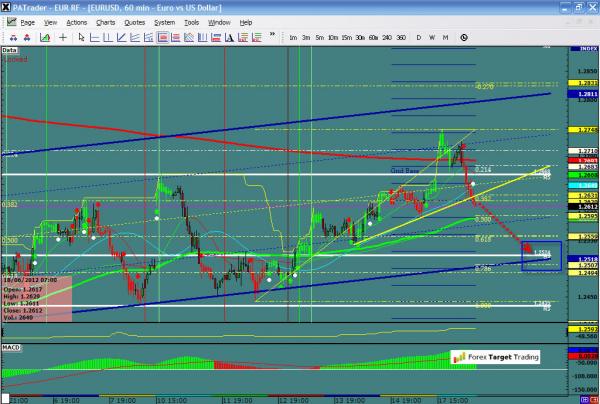Click the Data label button
The width and height of the screenshot is (600, 404).
(10, 47)
